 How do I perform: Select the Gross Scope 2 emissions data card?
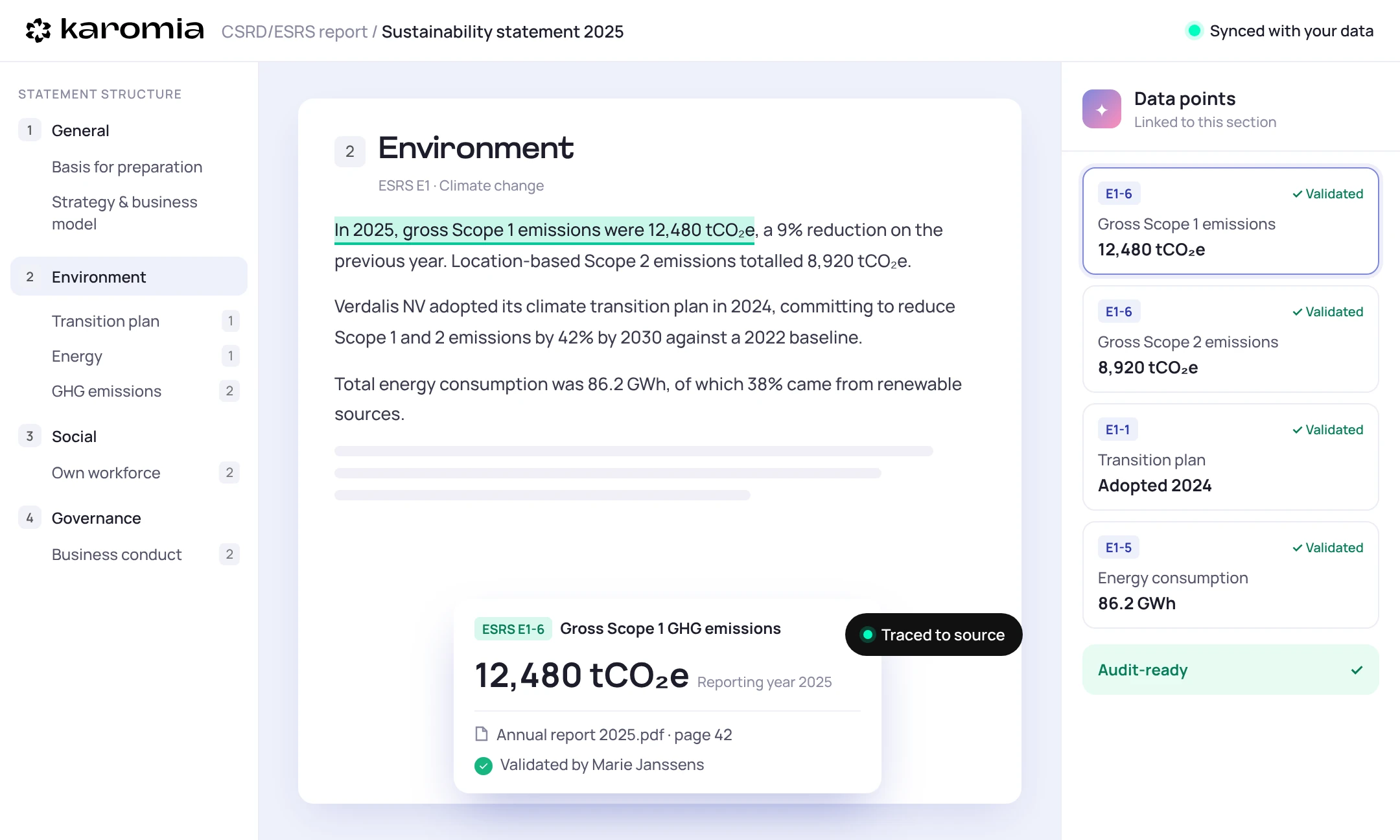pyautogui.click(x=1230, y=339)
